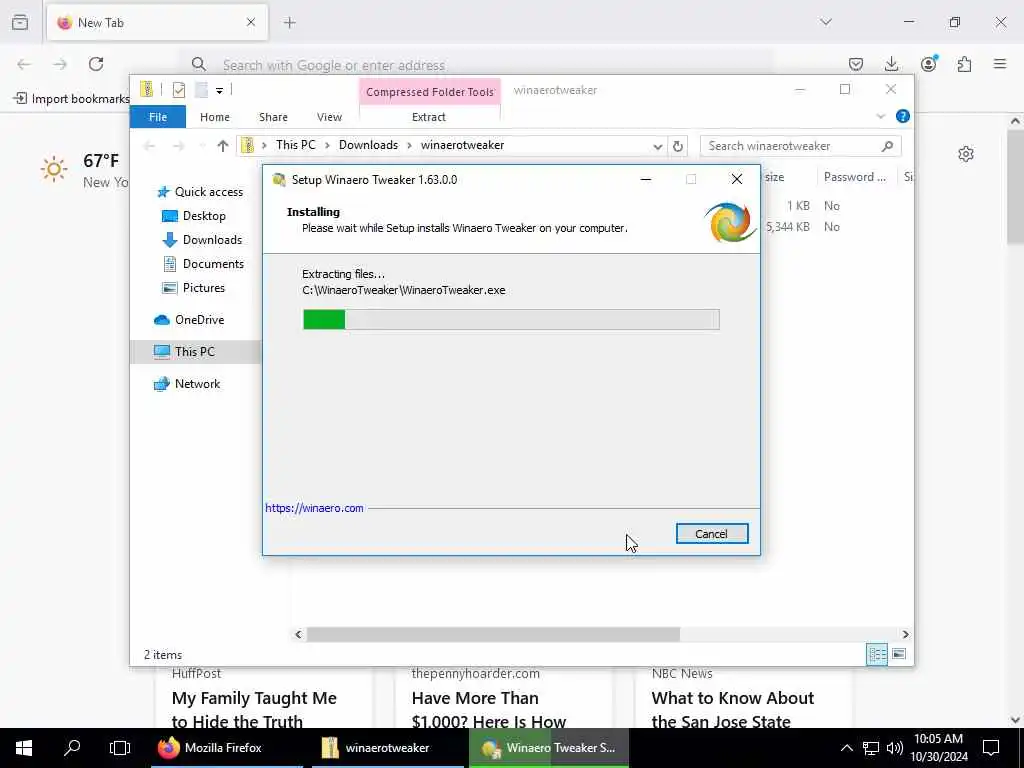This screenshot has width=1024, height=768.
Task: Open Explorer Help question mark icon
Action: click(x=903, y=116)
